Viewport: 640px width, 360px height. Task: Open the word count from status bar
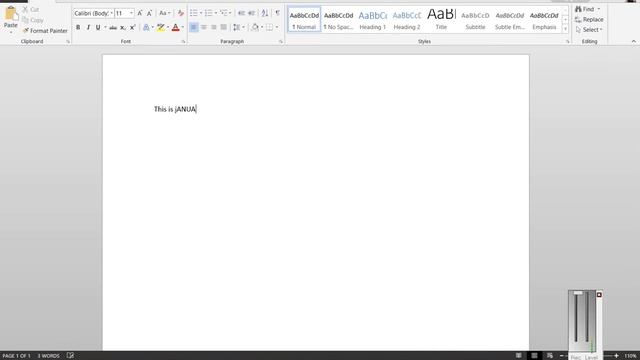click(49, 356)
